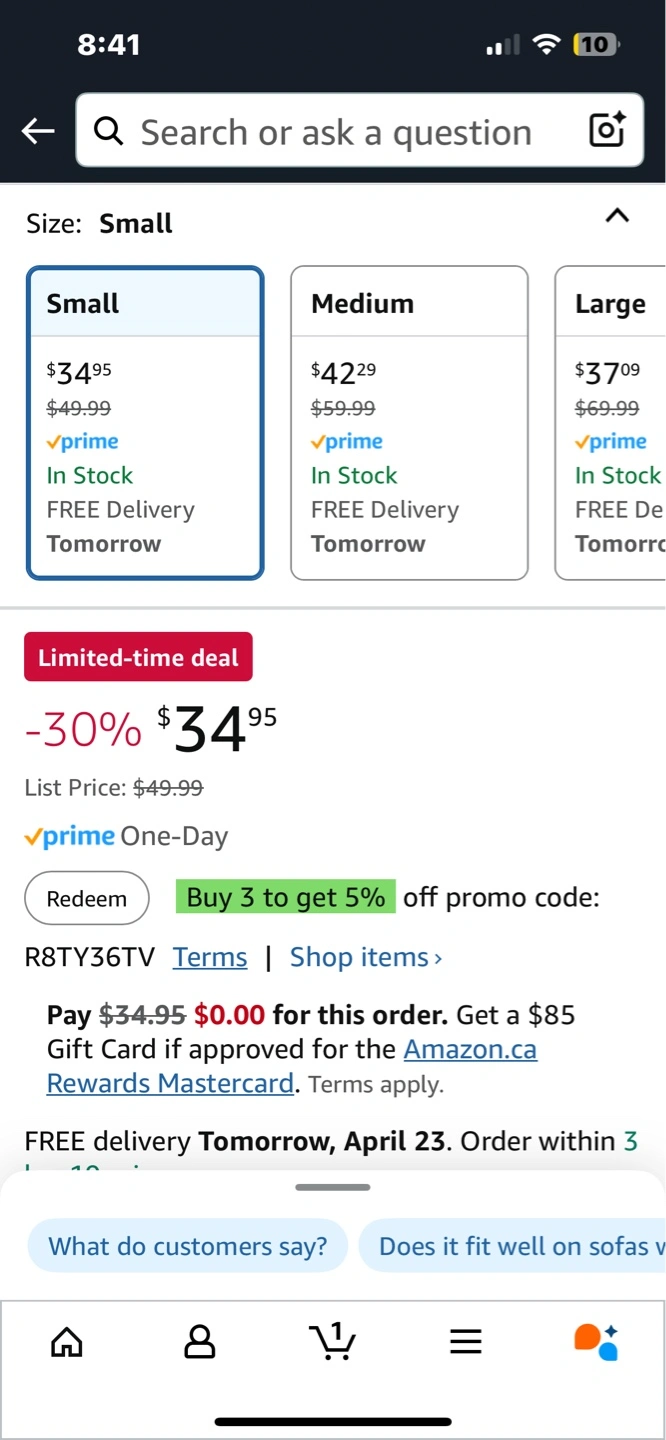
Task: Expand the bottom sheet drag handle
Action: point(333,1187)
